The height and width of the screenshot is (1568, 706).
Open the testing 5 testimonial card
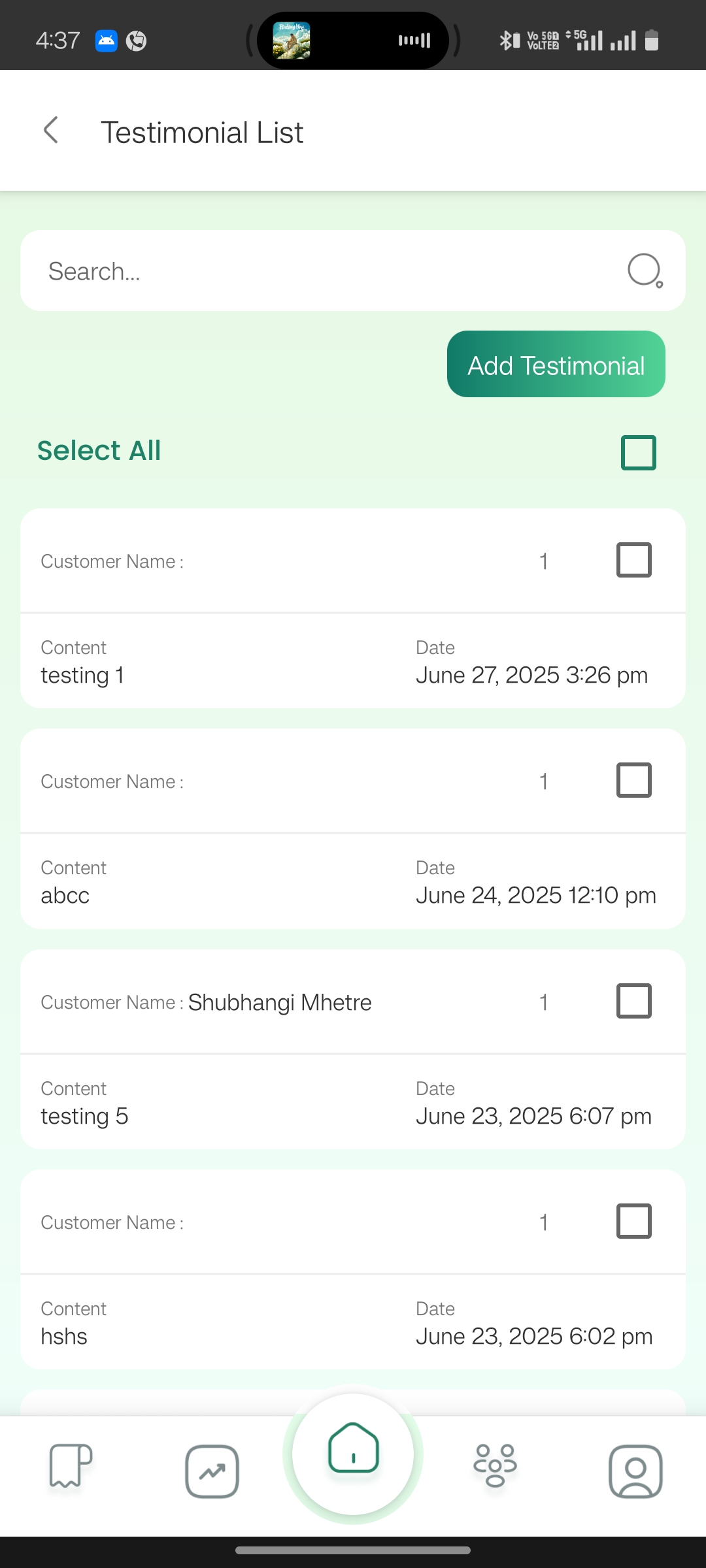coord(353,1049)
